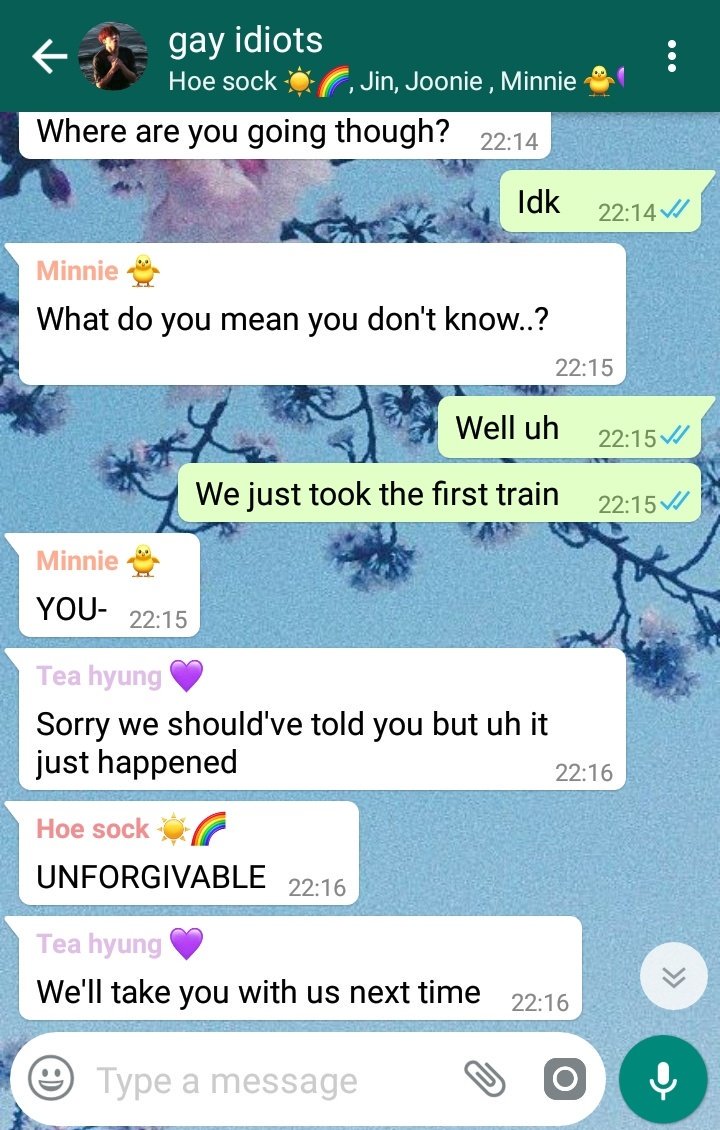Tap the 'Tea hyung' name above the Sorry message
Image resolution: width=720 pixels, height=1130 pixels.
(99, 676)
